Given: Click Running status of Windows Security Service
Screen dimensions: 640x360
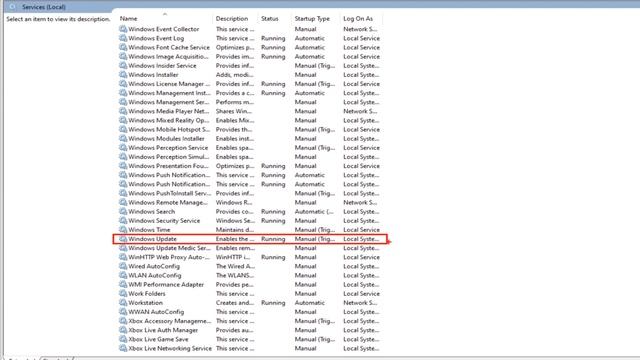Looking at the screenshot, I should pos(273,220).
